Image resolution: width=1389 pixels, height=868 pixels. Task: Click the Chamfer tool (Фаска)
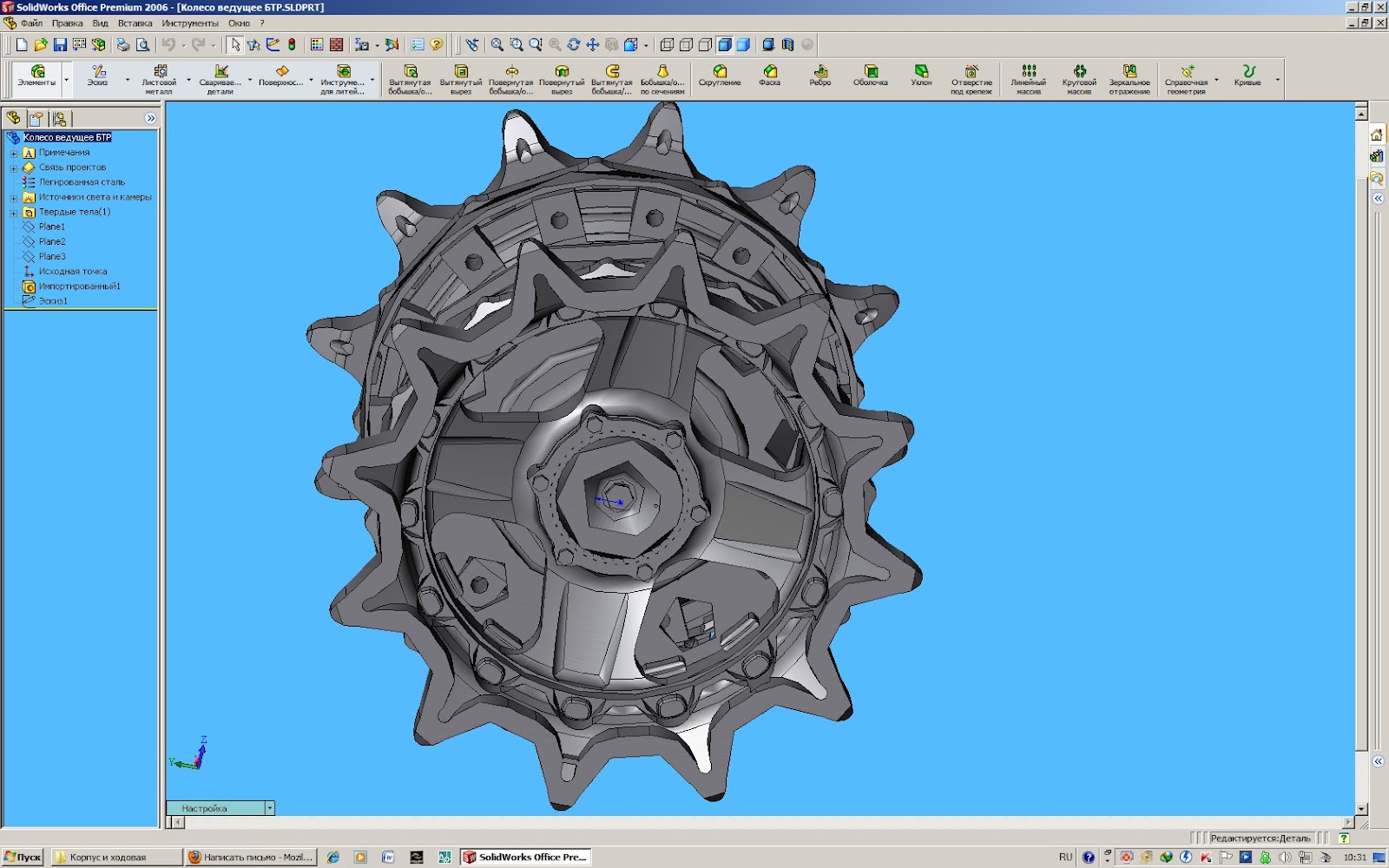point(770,76)
